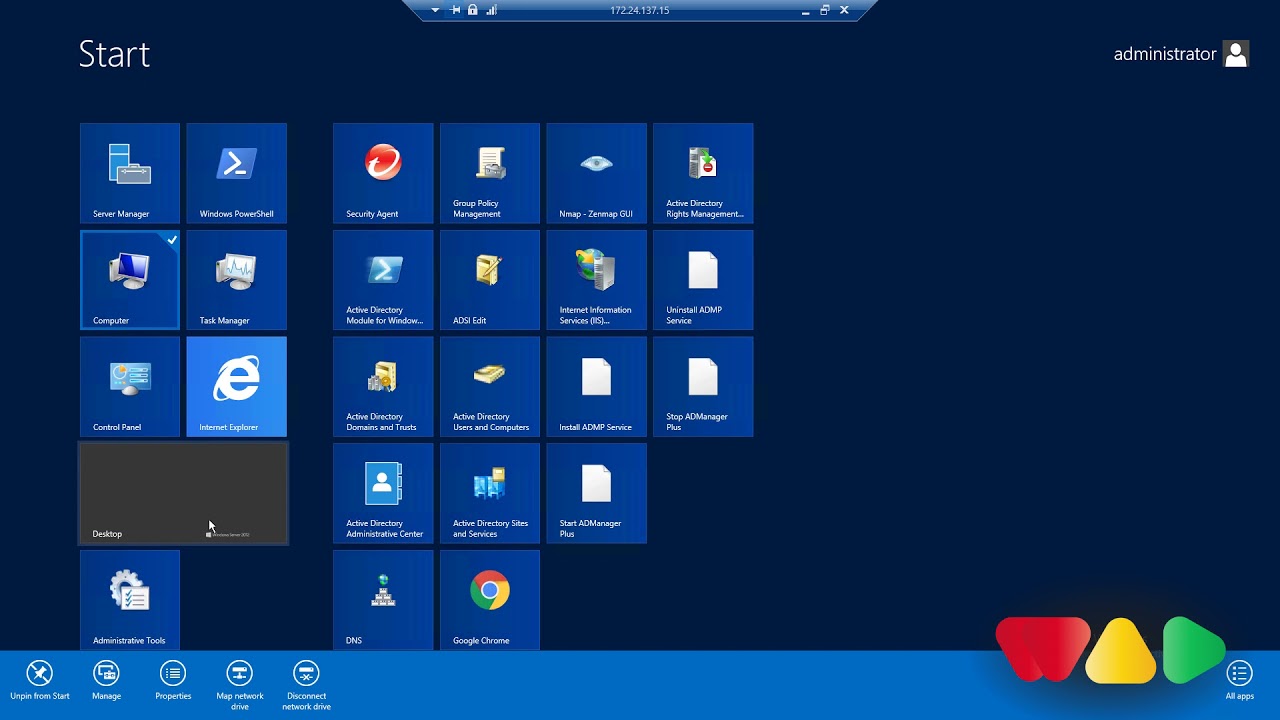Open the administrator account menu
This screenshot has width=1280, height=720.
pyautogui.click(x=1181, y=54)
